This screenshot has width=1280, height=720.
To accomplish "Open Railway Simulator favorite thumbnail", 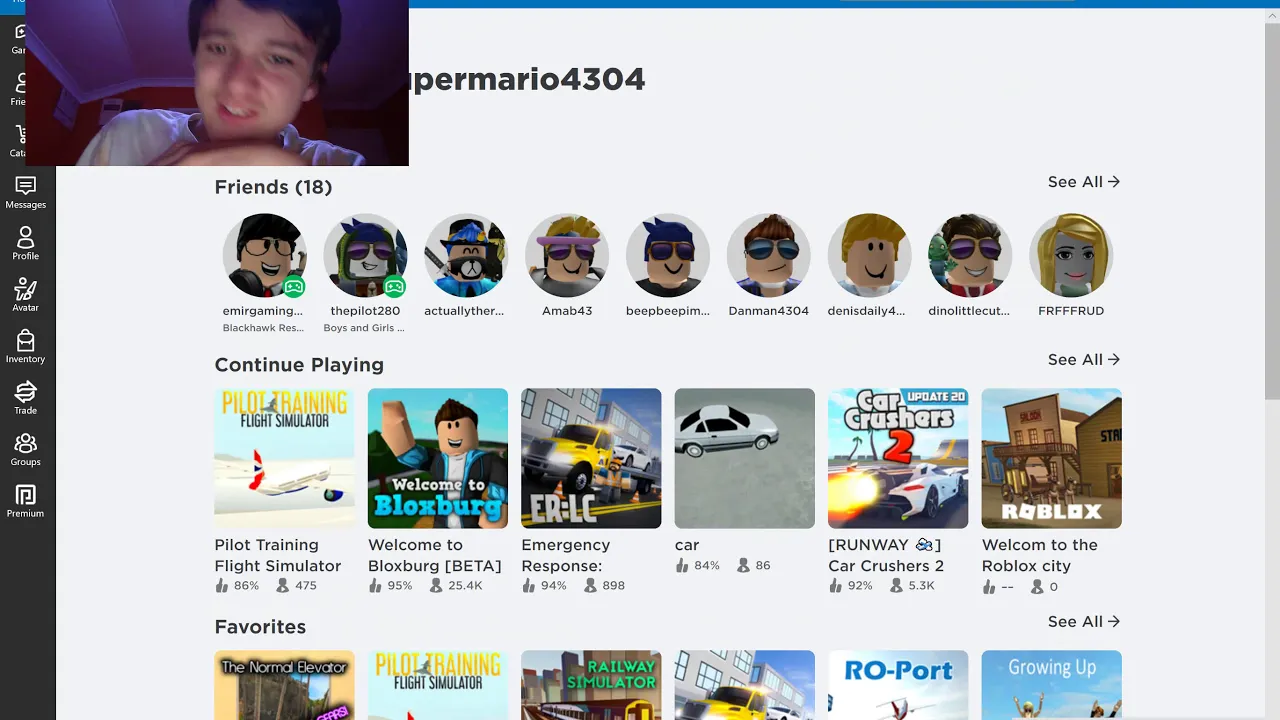I will 591,685.
